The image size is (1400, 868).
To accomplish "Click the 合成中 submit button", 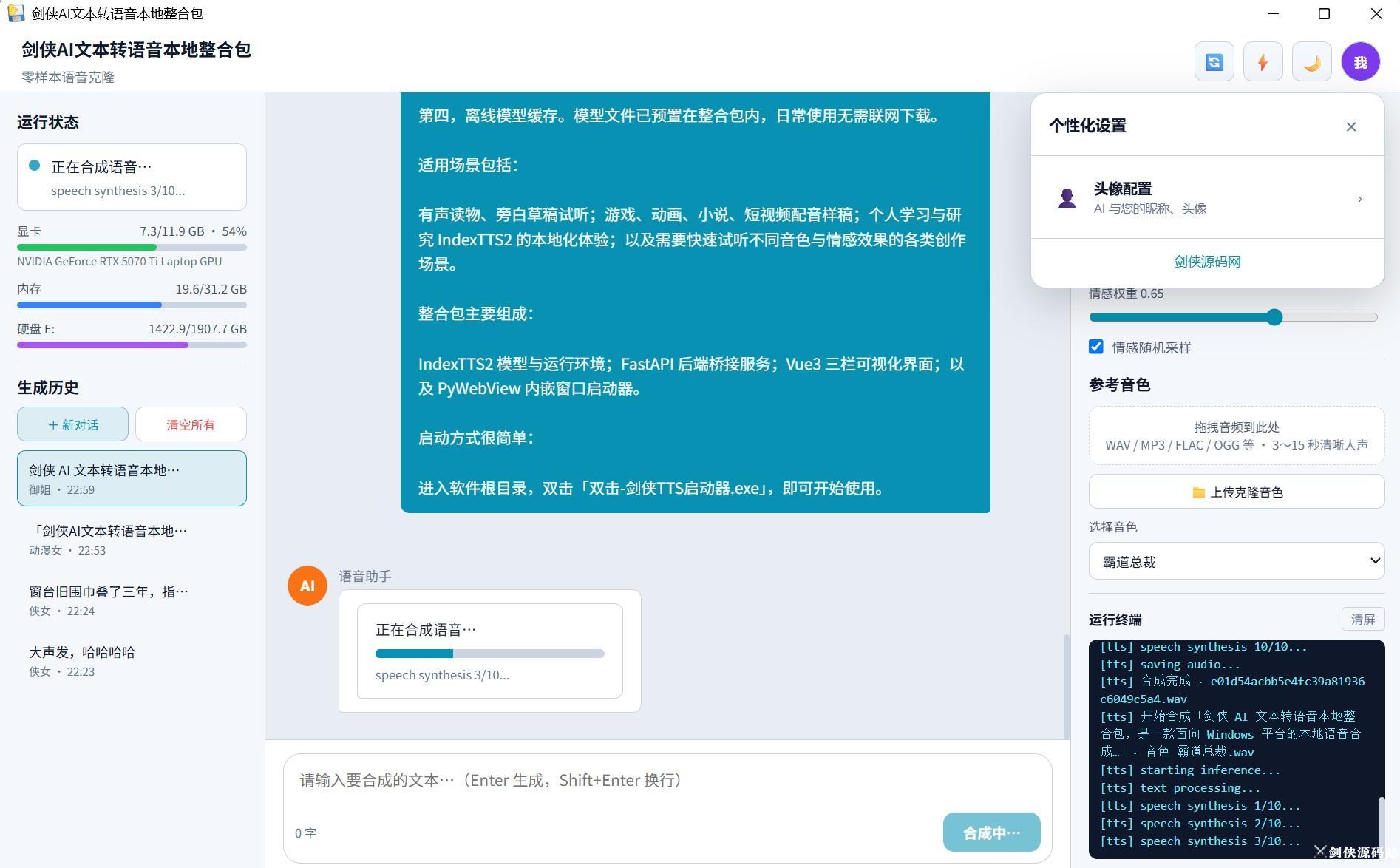I will [991, 833].
